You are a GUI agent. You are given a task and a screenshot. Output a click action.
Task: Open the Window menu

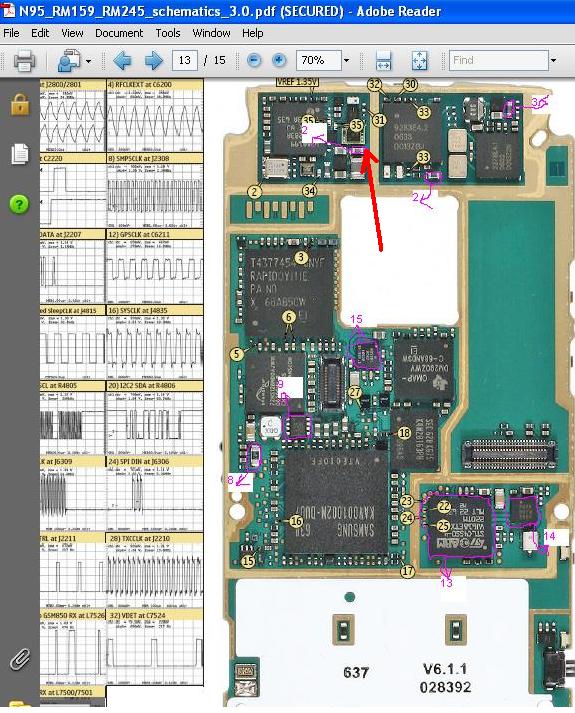pos(211,33)
